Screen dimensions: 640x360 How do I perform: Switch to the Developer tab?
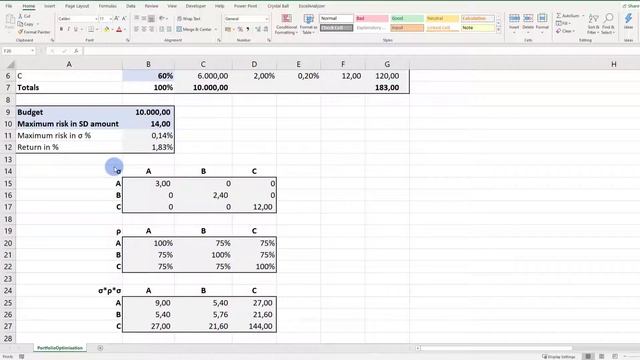(x=196, y=6)
